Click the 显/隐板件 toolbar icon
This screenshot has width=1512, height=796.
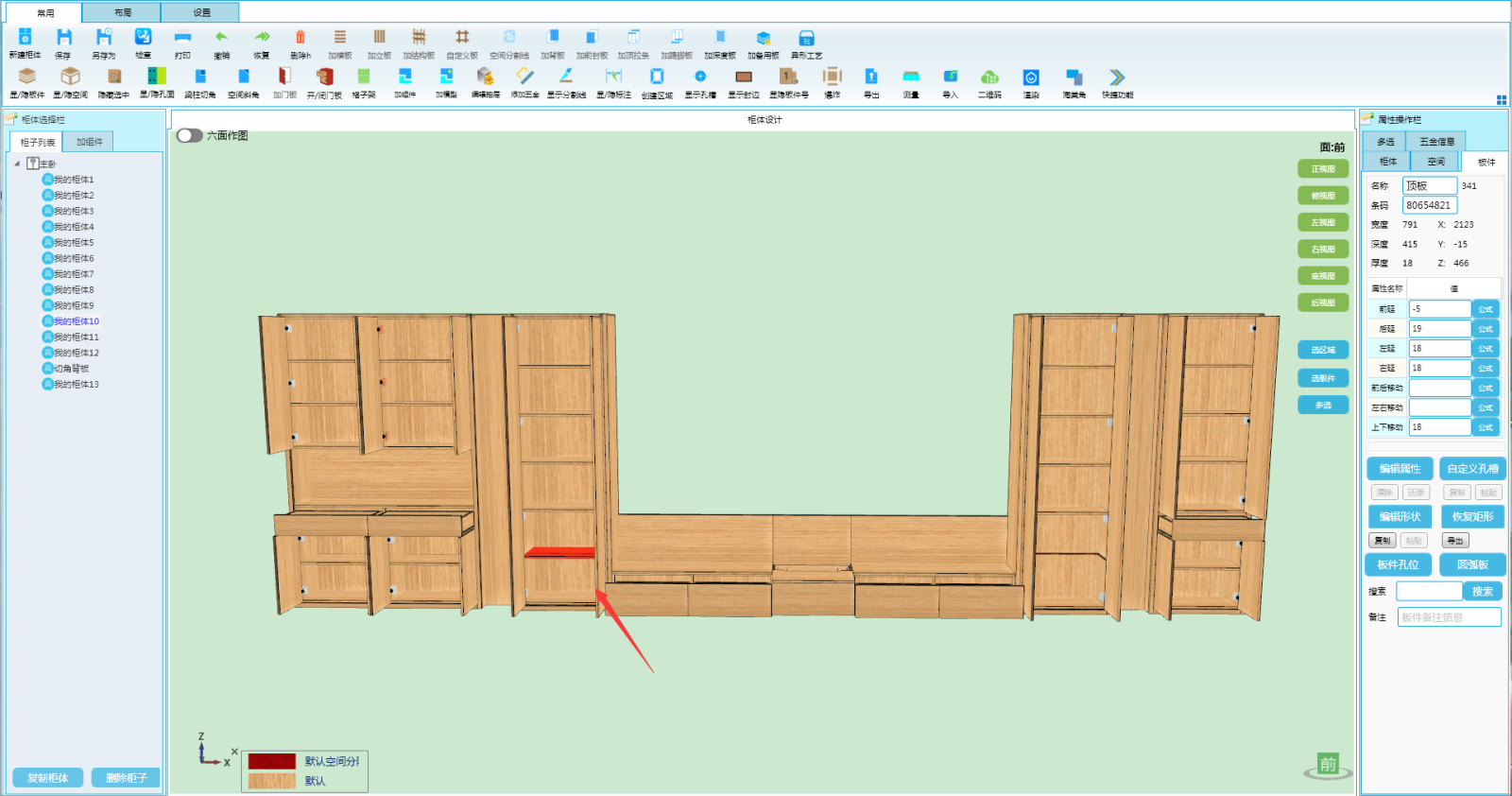pyautogui.click(x=26, y=78)
